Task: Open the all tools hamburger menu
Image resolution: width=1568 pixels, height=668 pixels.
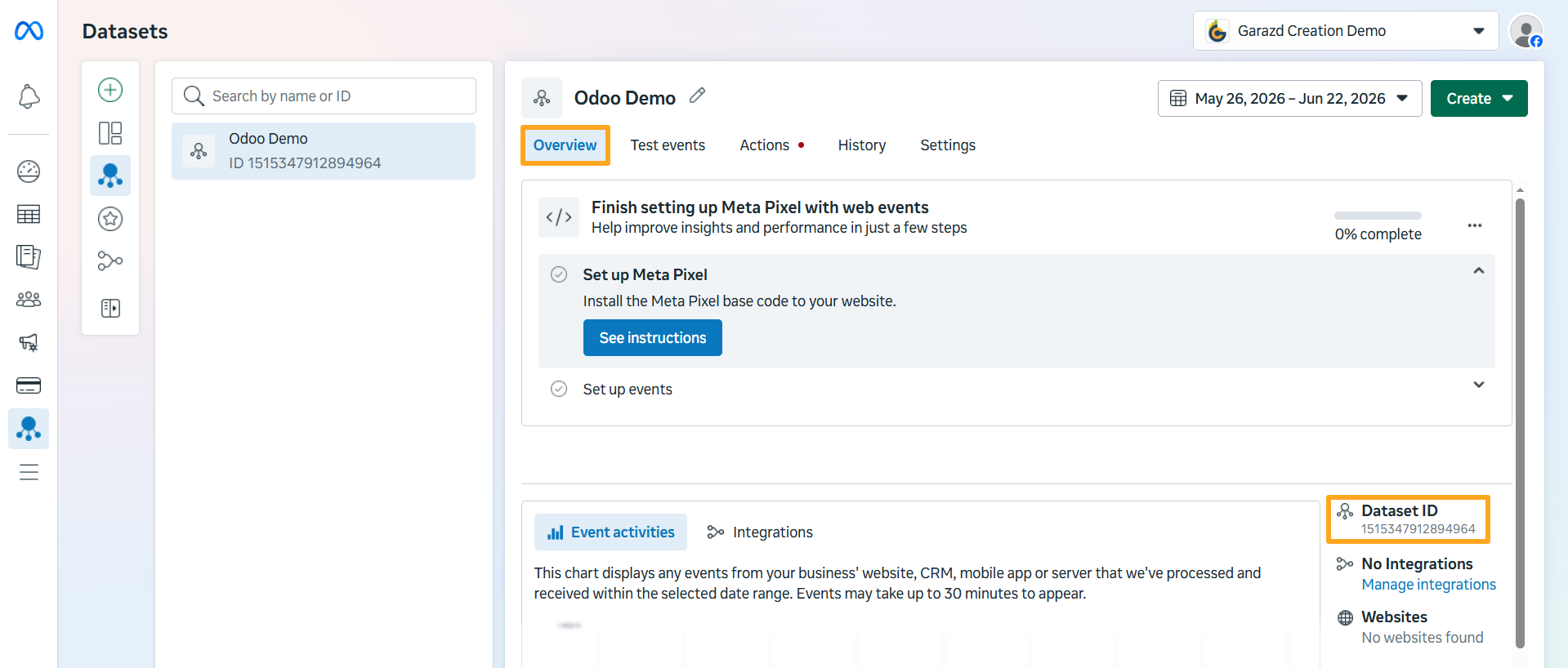Action: tap(29, 472)
